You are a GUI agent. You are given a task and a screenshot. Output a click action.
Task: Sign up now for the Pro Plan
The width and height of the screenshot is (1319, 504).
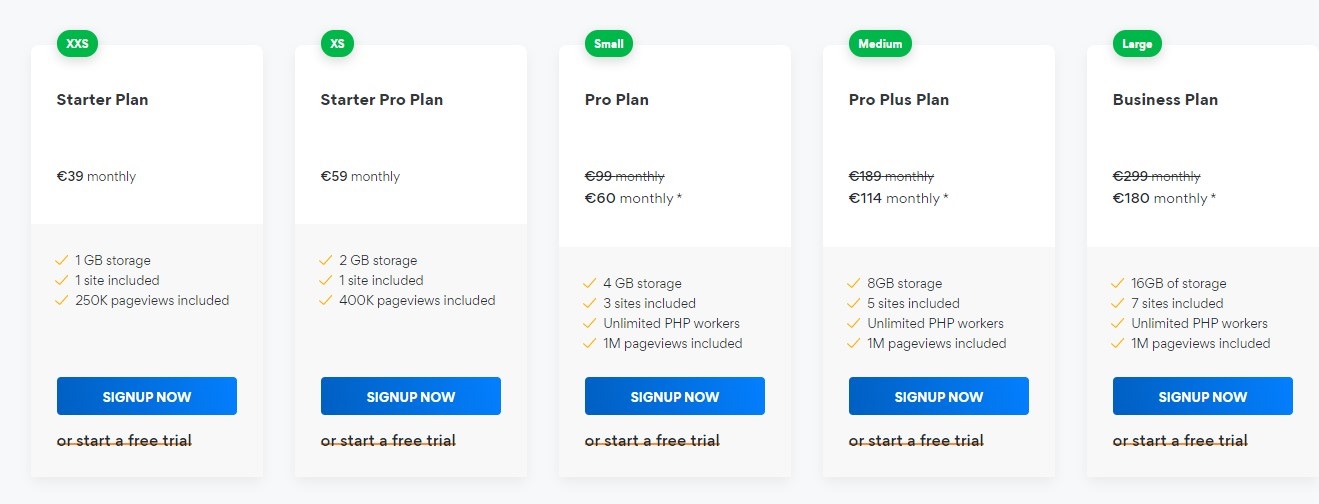675,396
